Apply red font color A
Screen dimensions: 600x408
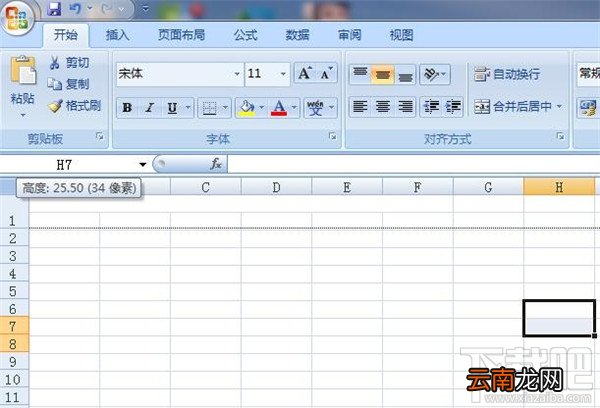pos(279,108)
